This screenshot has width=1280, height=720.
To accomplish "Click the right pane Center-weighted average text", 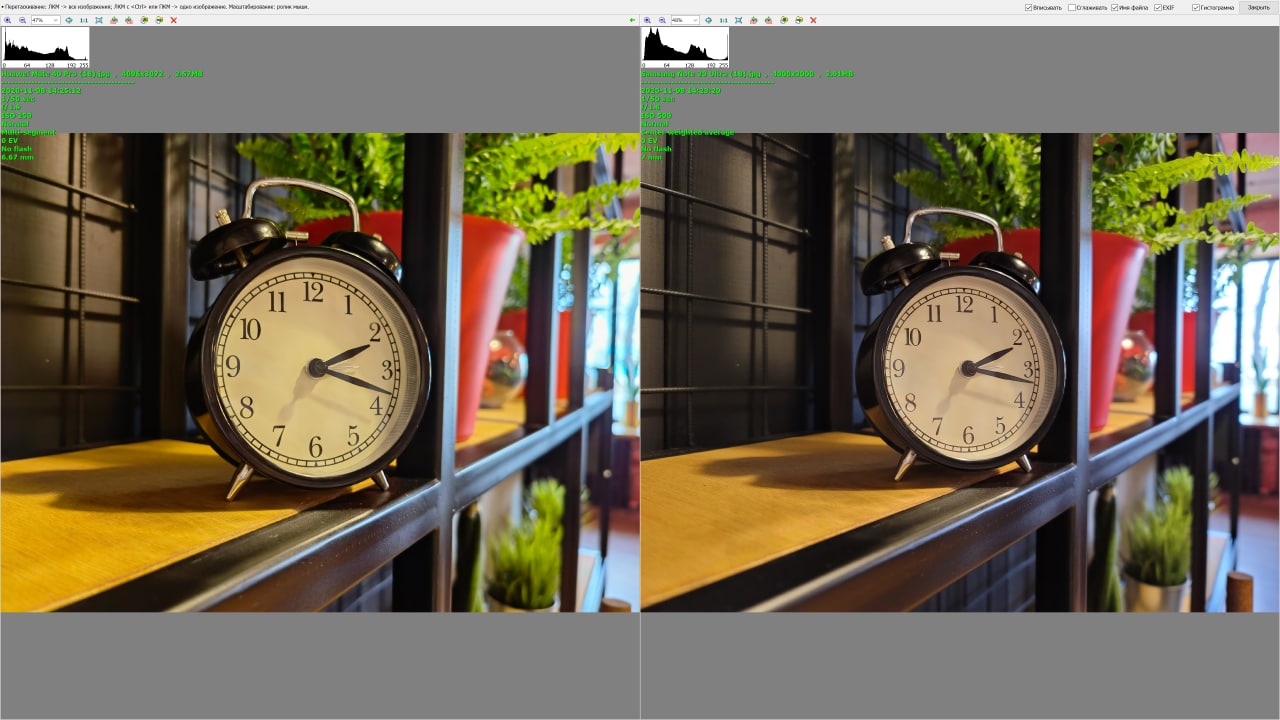I will pyautogui.click(x=687, y=132).
